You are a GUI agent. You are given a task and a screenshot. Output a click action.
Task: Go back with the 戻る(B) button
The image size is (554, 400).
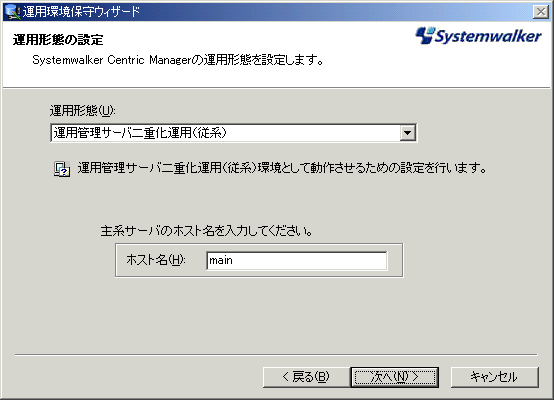coord(306,377)
